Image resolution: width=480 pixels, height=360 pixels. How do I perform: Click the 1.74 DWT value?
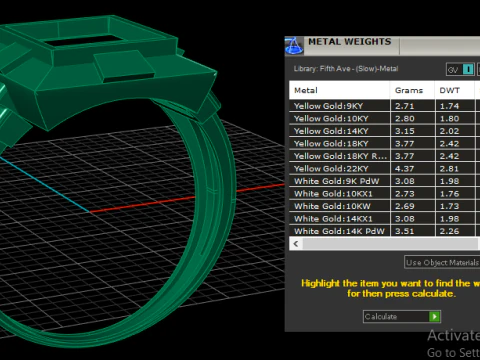(x=449, y=106)
